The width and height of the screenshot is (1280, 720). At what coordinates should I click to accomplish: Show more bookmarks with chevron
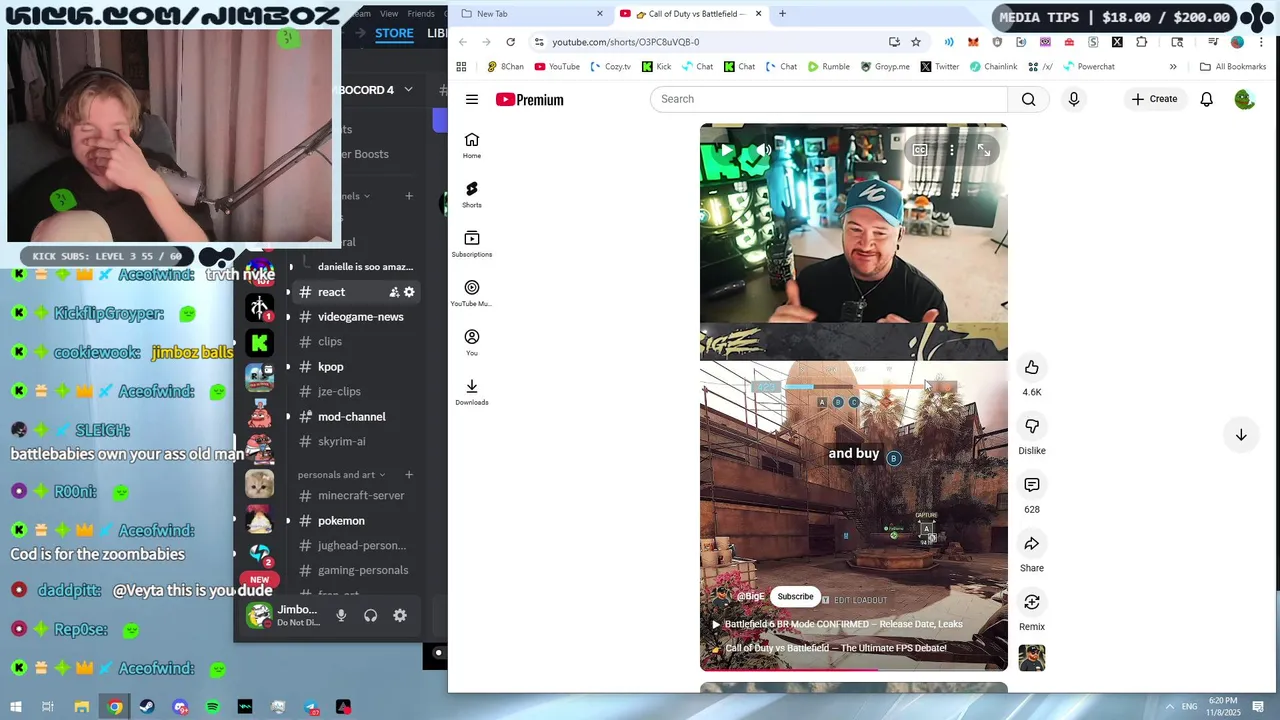[x=1173, y=67]
